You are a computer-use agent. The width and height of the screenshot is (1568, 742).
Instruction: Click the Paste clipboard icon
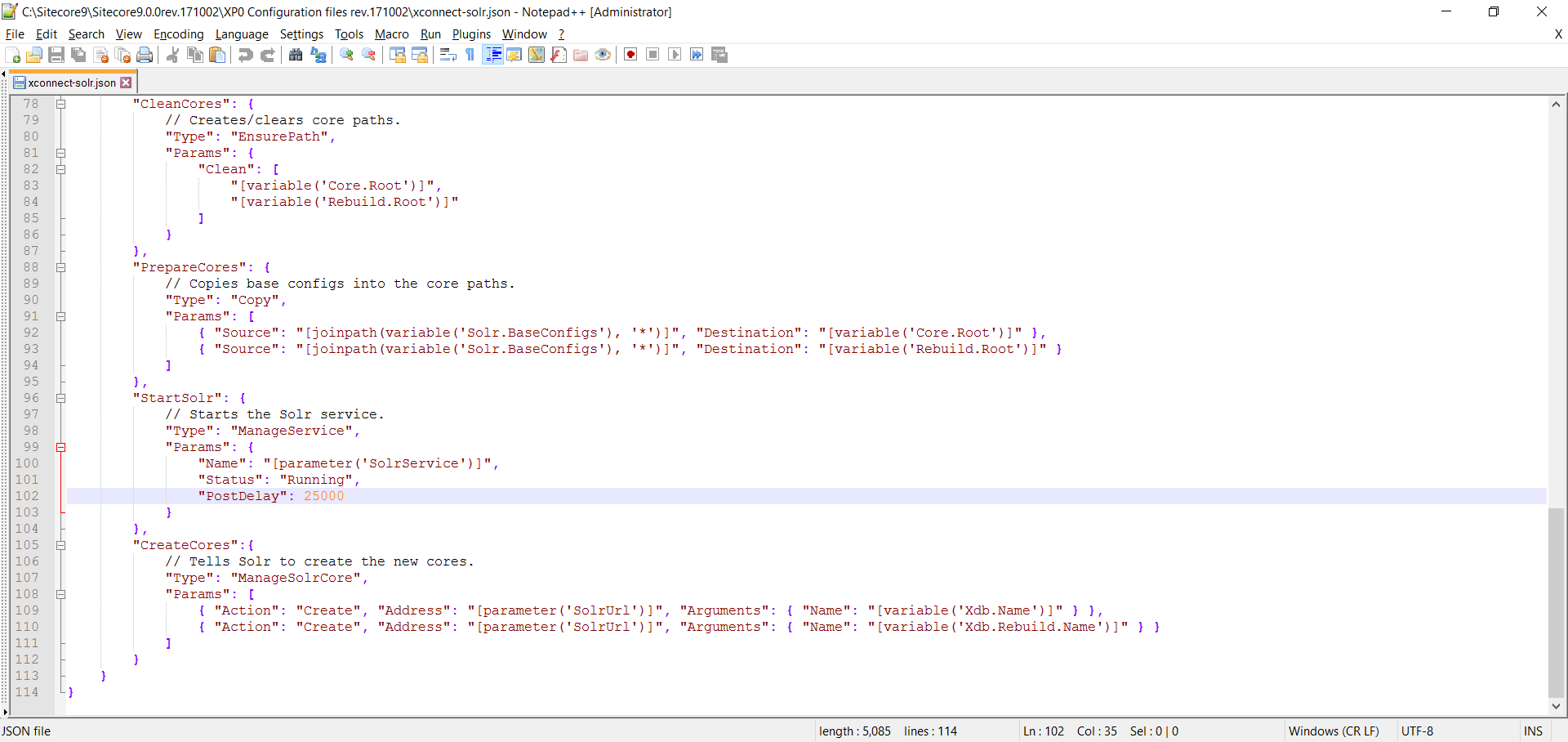(217, 55)
